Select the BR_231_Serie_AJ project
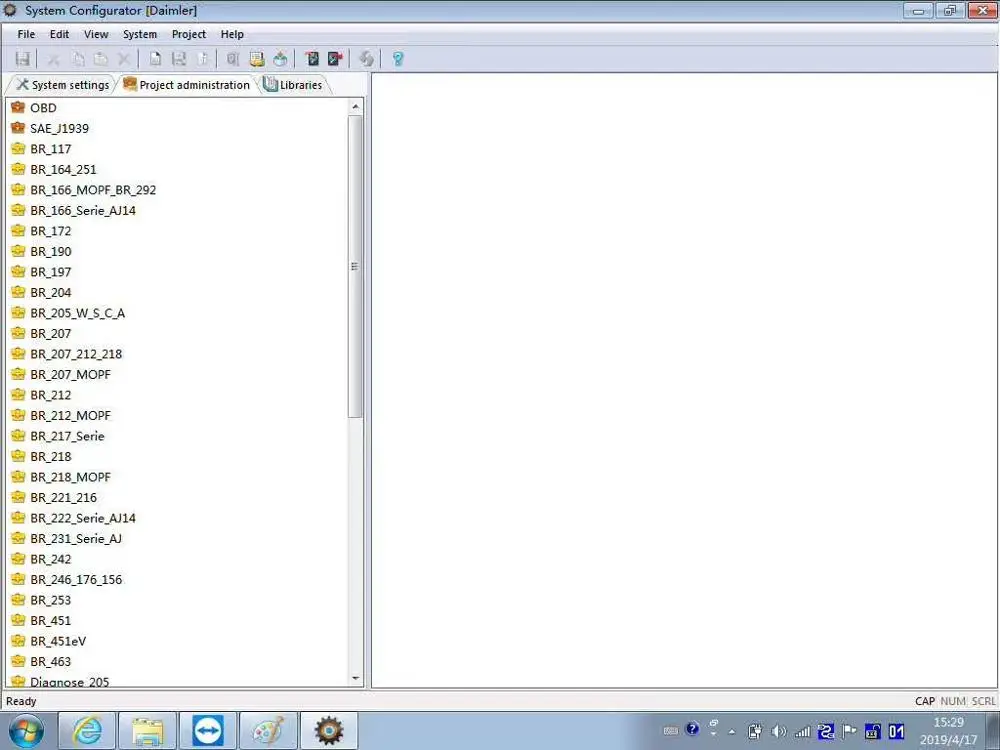The height and width of the screenshot is (750, 1000). coord(76,539)
